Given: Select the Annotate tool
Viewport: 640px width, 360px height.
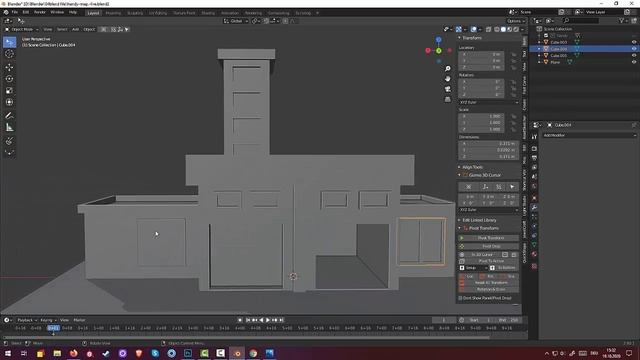Looking at the screenshot, I should coord(9,116).
